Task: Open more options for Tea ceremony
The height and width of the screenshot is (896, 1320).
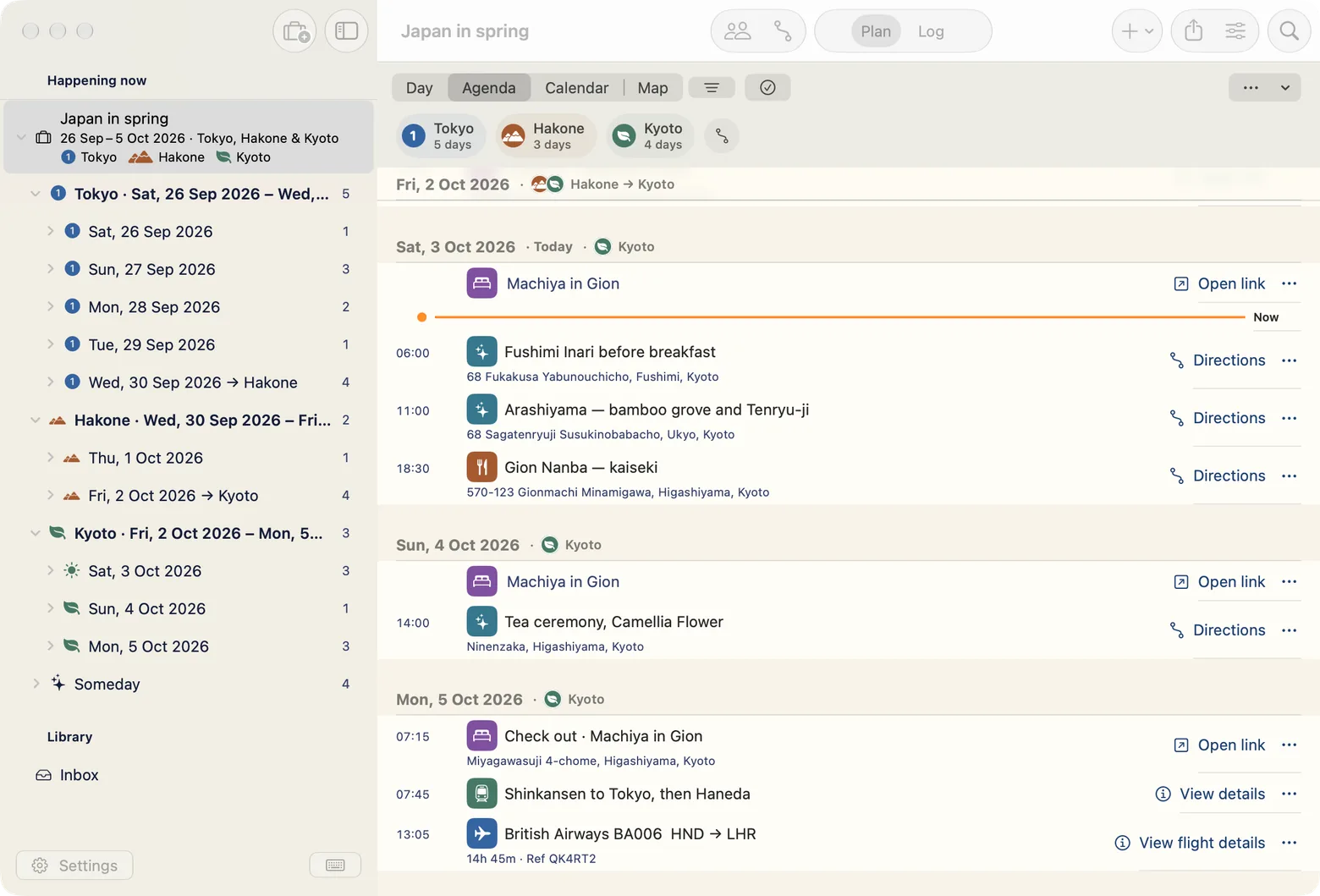Action: point(1289,630)
